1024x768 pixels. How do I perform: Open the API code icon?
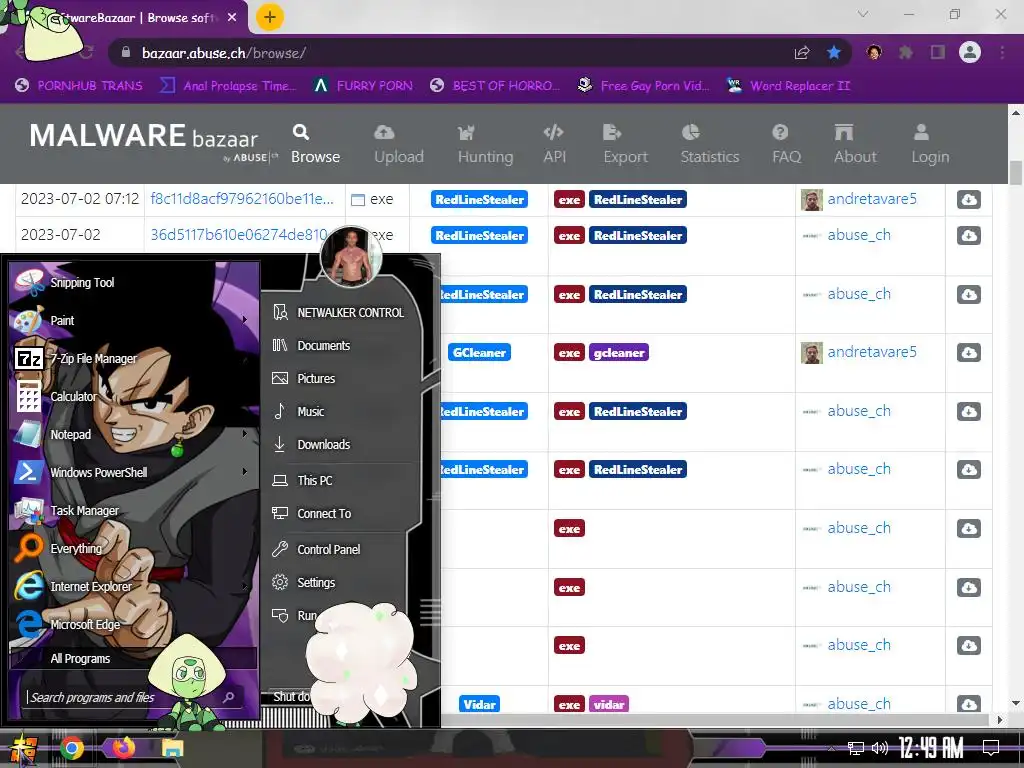(x=553, y=133)
